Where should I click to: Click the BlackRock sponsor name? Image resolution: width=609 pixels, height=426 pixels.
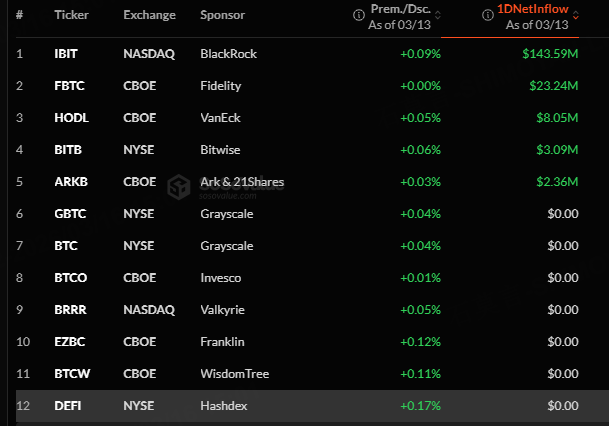pos(228,54)
